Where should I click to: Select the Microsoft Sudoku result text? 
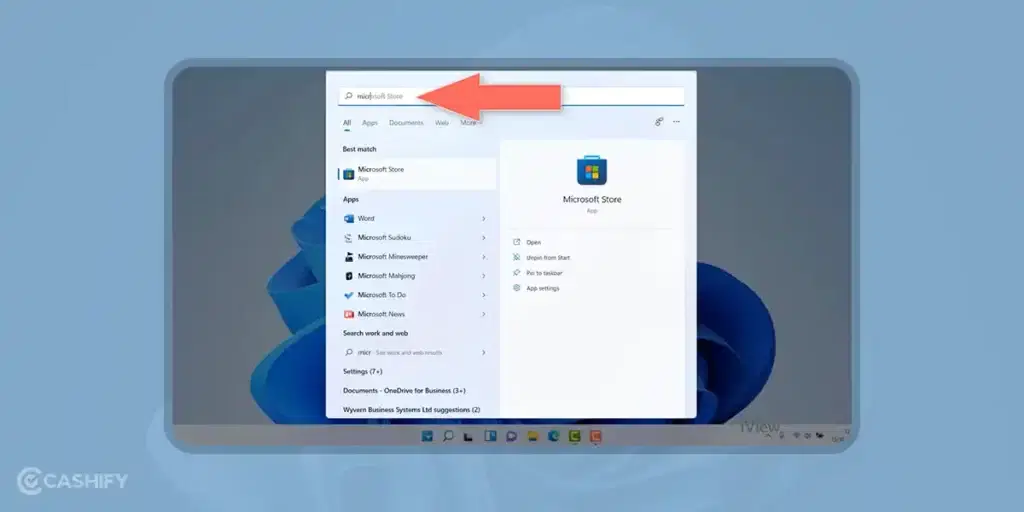pyautogui.click(x=384, y=238)
